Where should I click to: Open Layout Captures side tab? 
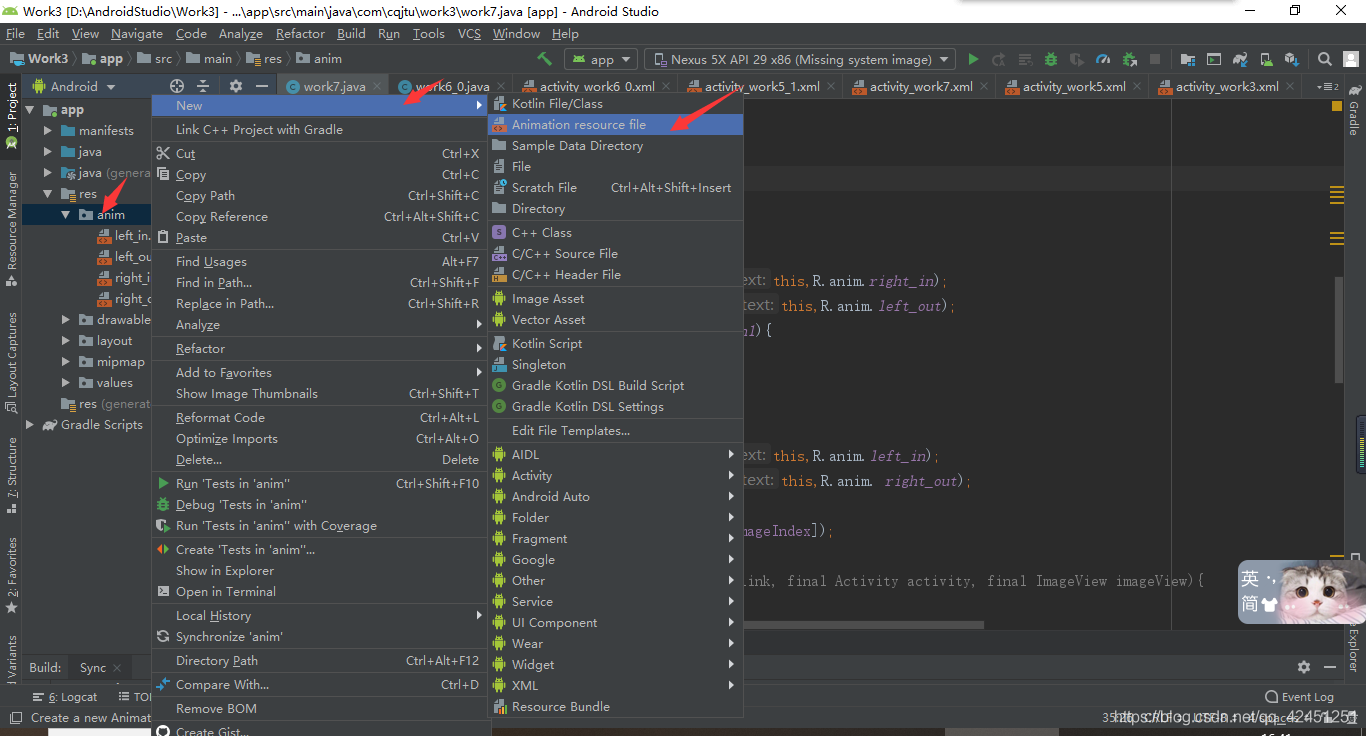[11, 362]
